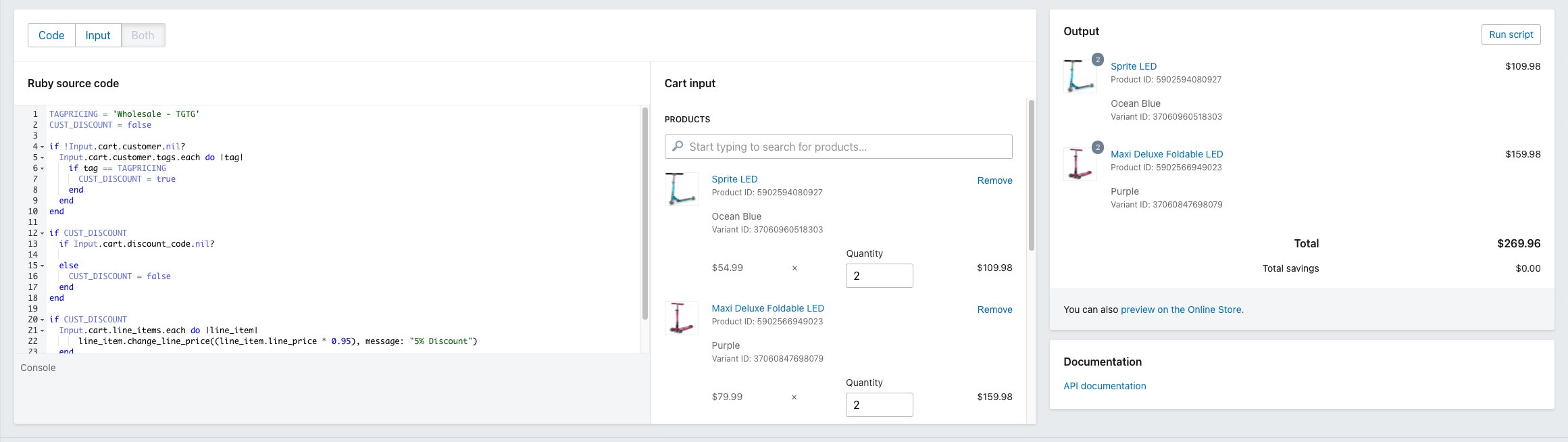Image resolution: width=1568 pixels, height=442 pixels.
Task: Select the Both view tab
Action: tap(143, 35)
